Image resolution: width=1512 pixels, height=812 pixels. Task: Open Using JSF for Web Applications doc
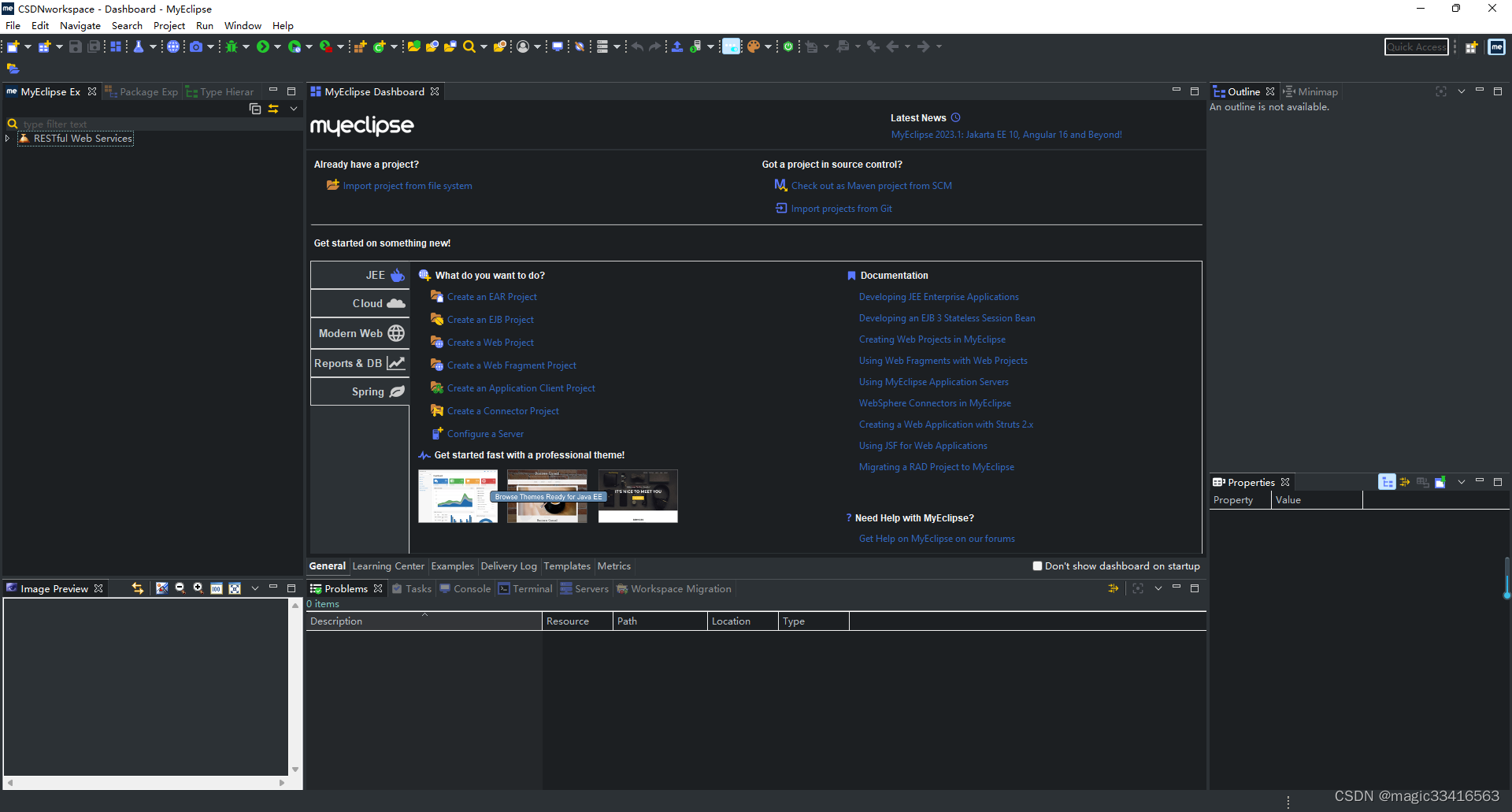(x=923, y=446)
